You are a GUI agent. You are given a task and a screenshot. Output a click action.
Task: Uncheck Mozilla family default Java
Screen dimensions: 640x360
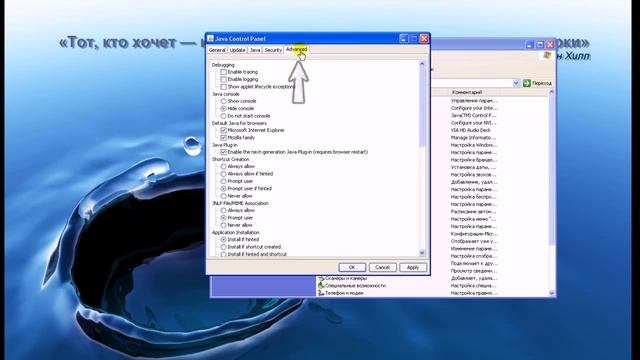223,138
